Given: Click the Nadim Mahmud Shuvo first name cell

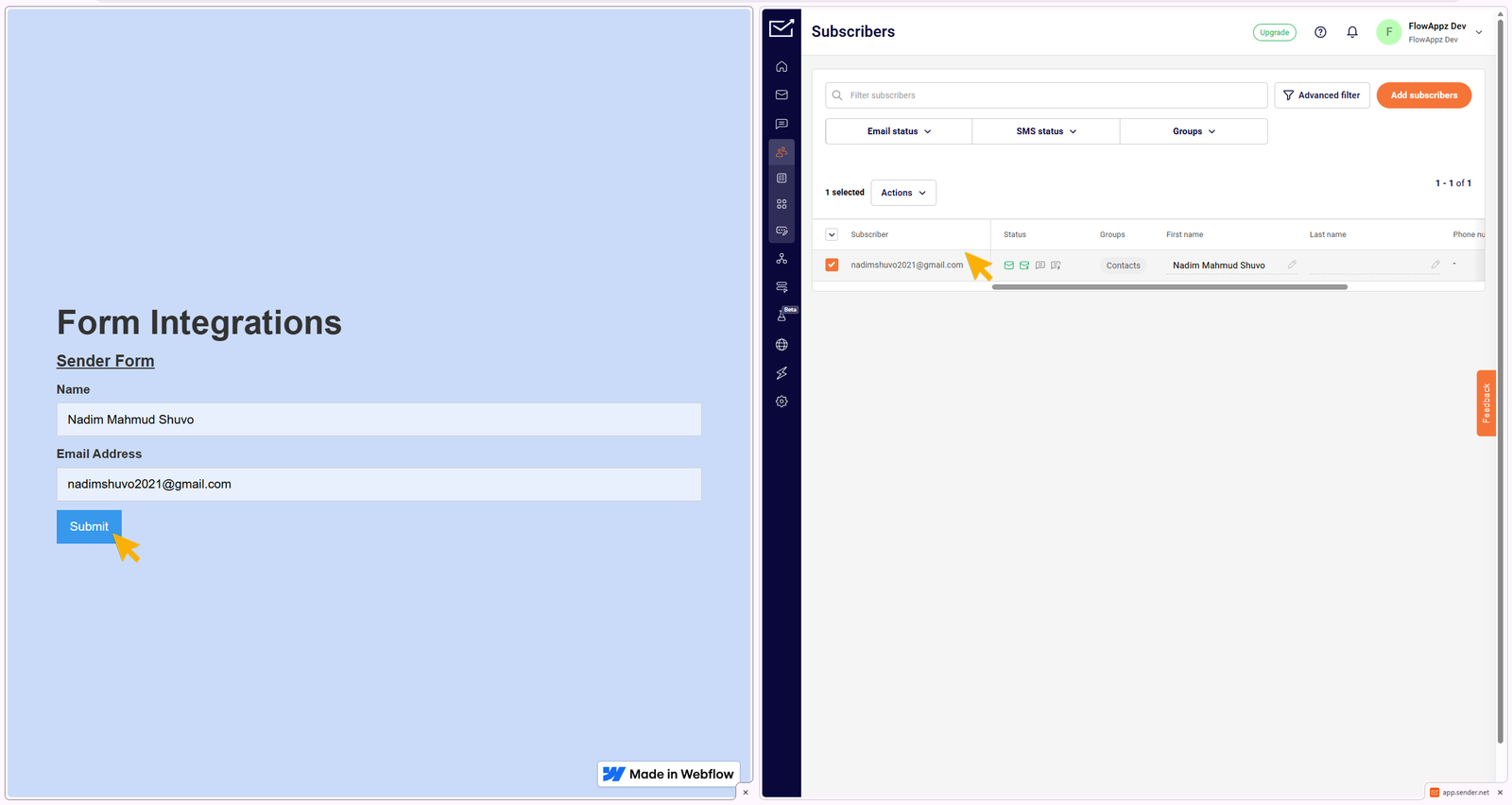Looking at the screenshot, I should tap(1219, 265).
